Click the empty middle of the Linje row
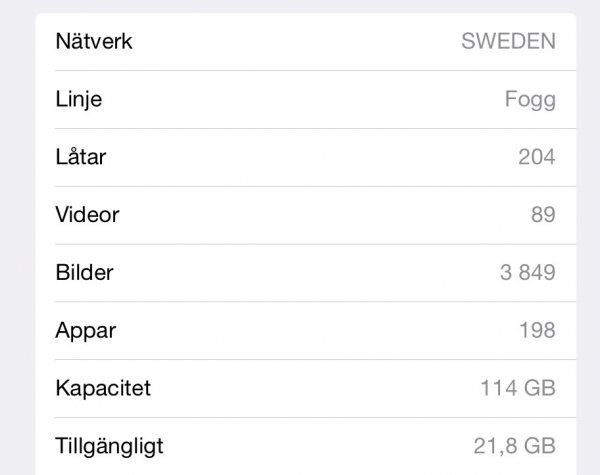This screenshot has width=600, height=475. pyautogui.click(x=300, y=99)
